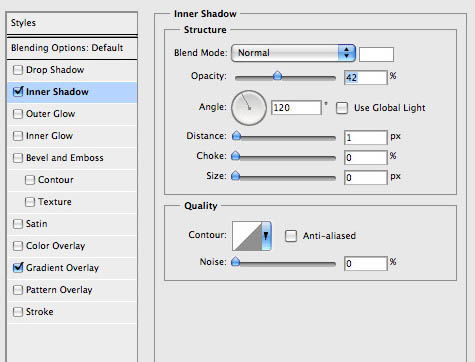475x362 pixels.
Task: Click the Distance slider handle
Action: (236, 136)
